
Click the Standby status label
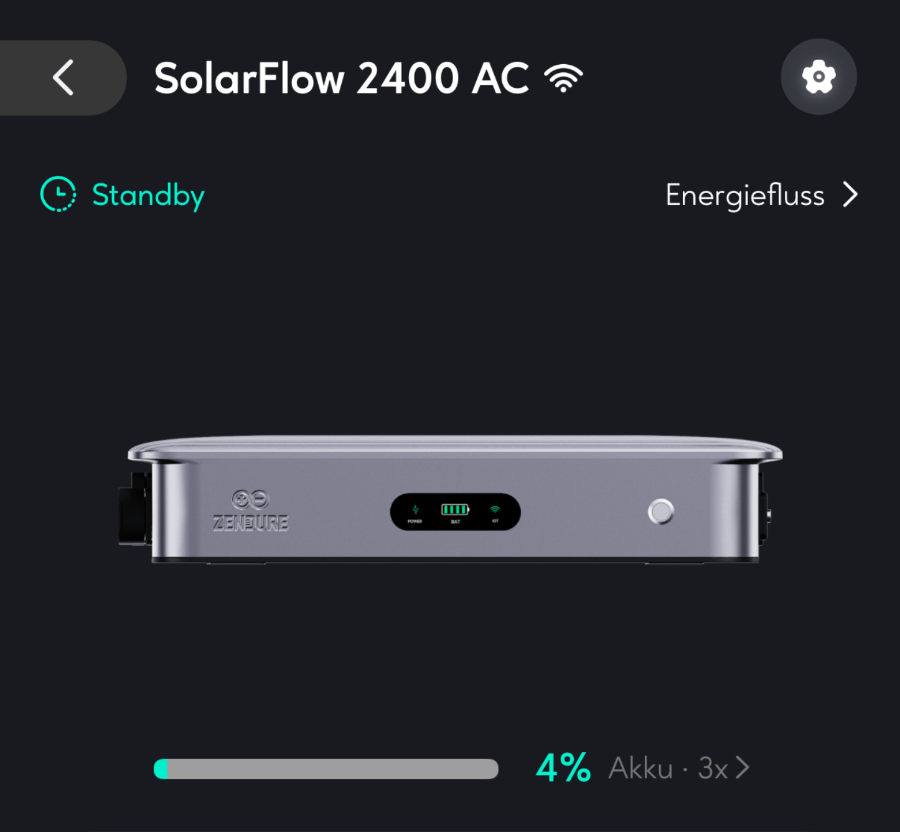click(148, 196)
